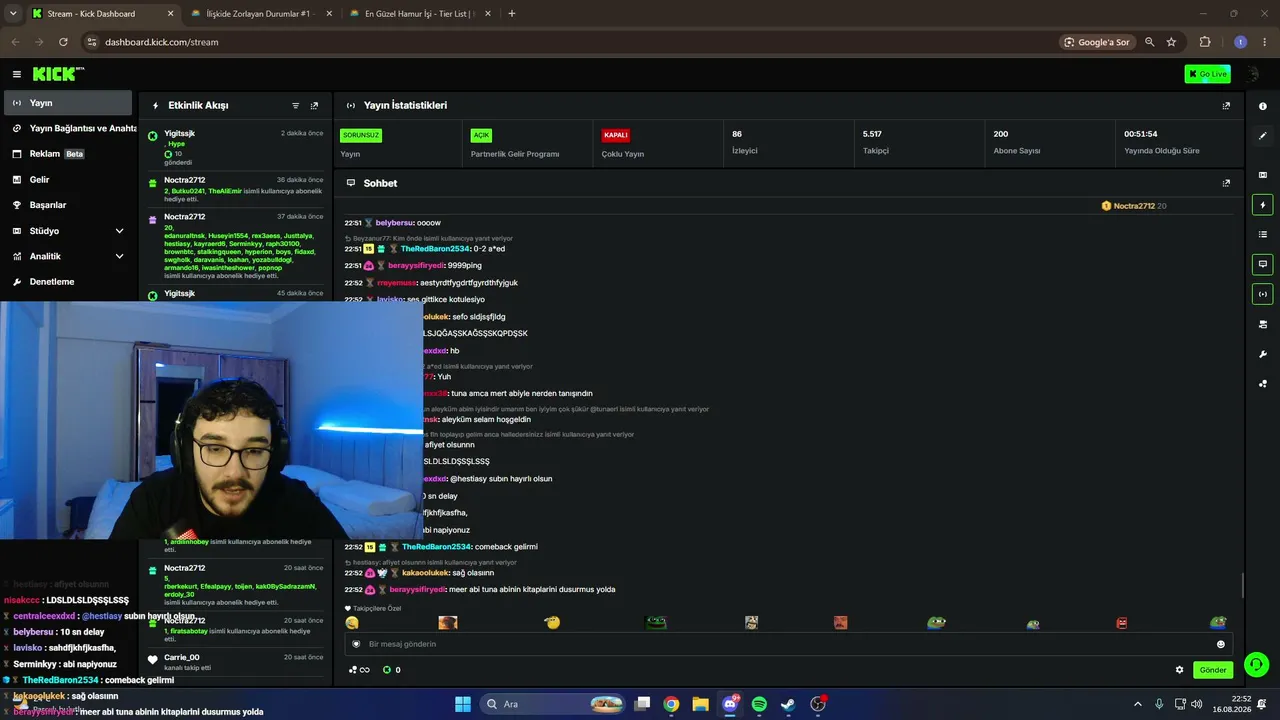Pop out the Sohbet chat panel
This screenshot has width=1280, height=720.
[x=1226, y=183]
